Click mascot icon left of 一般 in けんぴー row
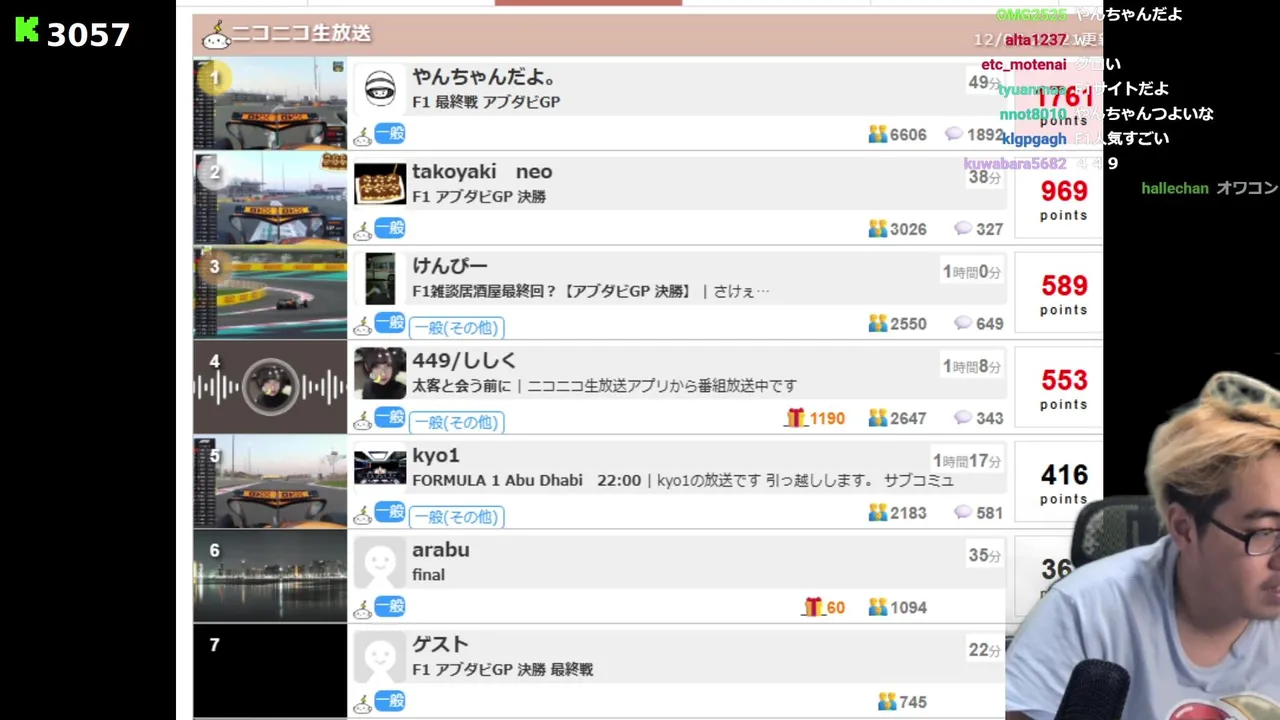Image resolution: width=1280 pixels, height=720 pixels. tap(362, 326)
